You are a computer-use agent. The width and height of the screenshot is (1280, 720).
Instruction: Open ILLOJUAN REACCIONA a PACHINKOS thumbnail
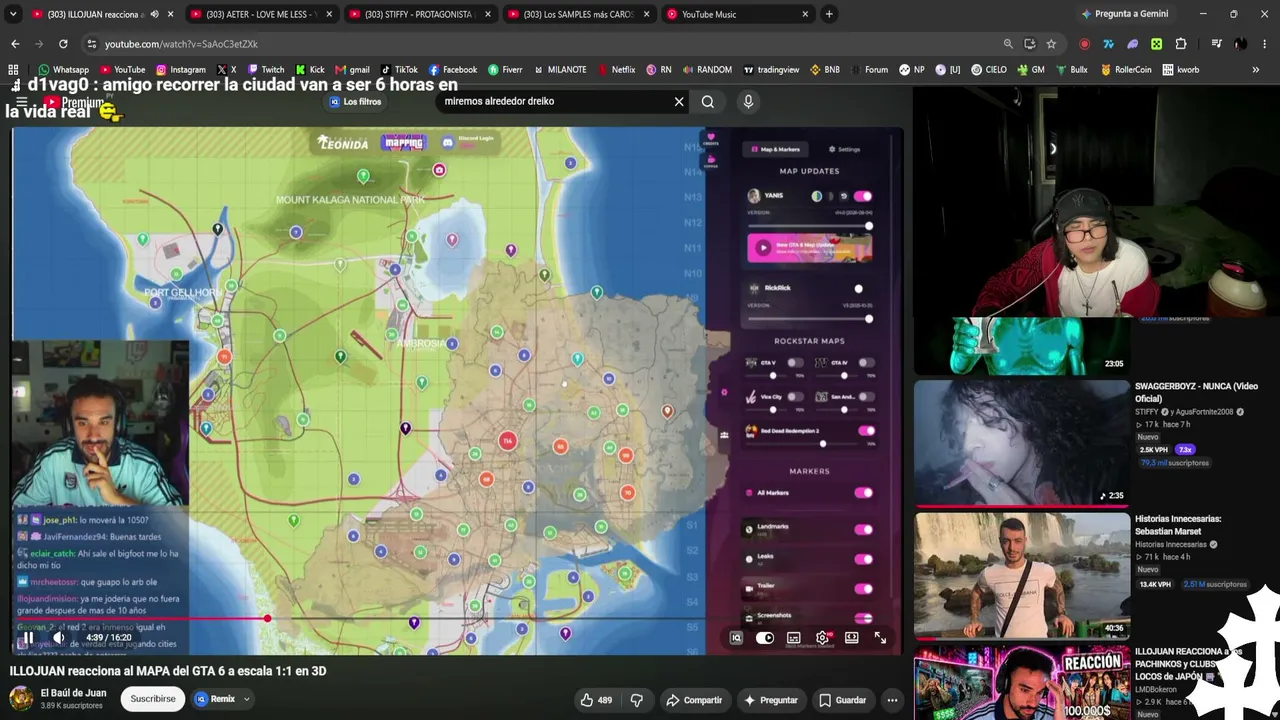click(x=1021, y=682)
